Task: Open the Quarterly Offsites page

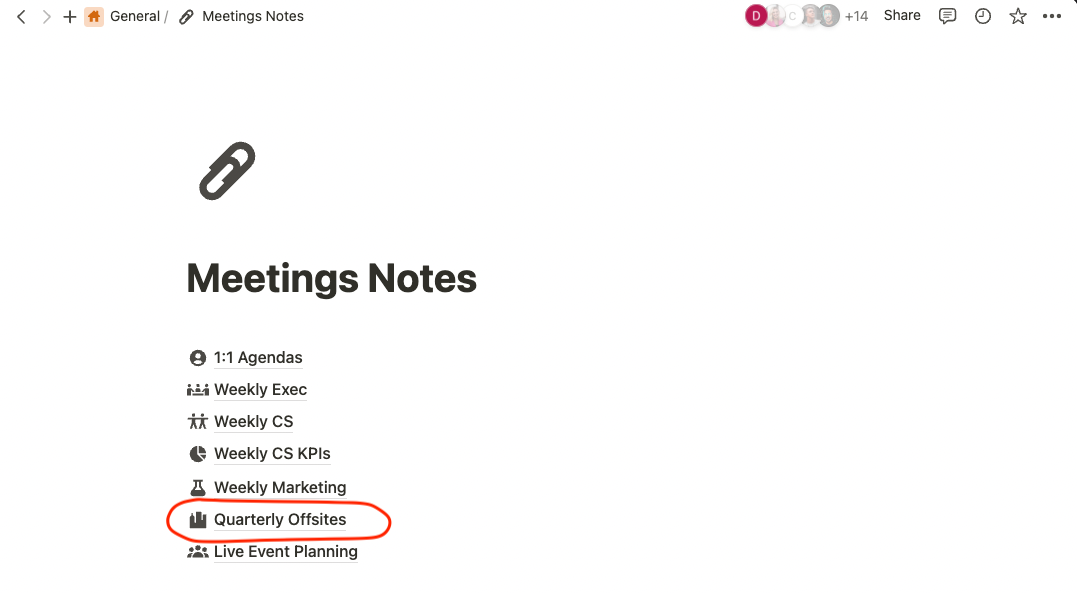Action: (x=280, y=519)
